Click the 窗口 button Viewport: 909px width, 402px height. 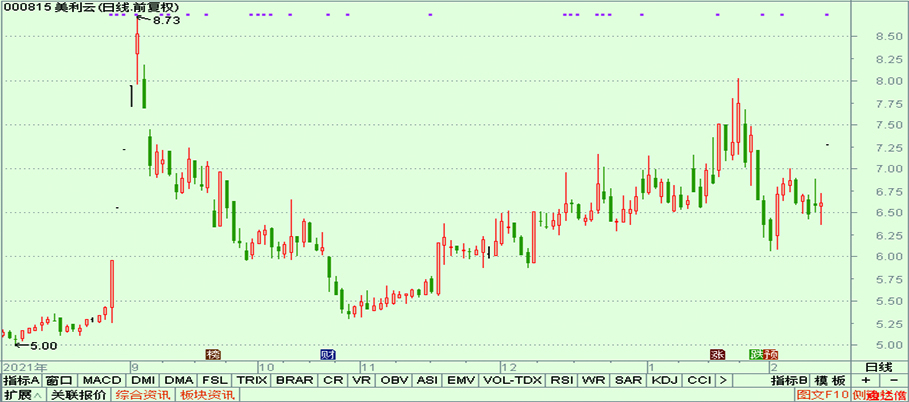pyautogui.click(x=59, y=381)
